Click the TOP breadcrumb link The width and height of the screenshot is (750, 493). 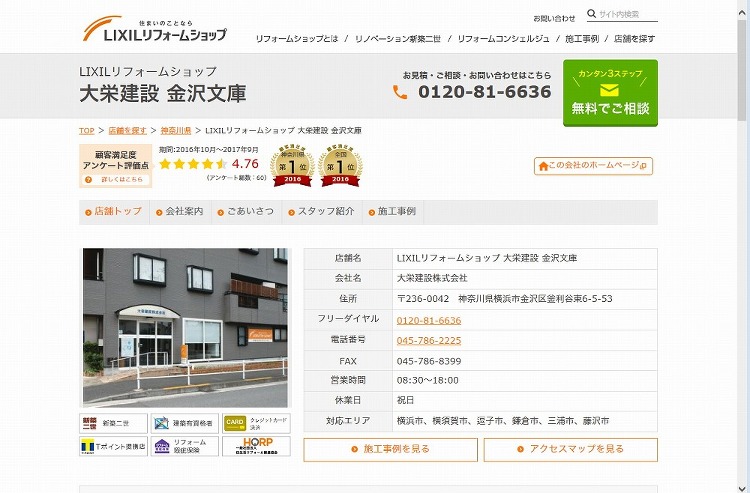click(x=87, y=131)
